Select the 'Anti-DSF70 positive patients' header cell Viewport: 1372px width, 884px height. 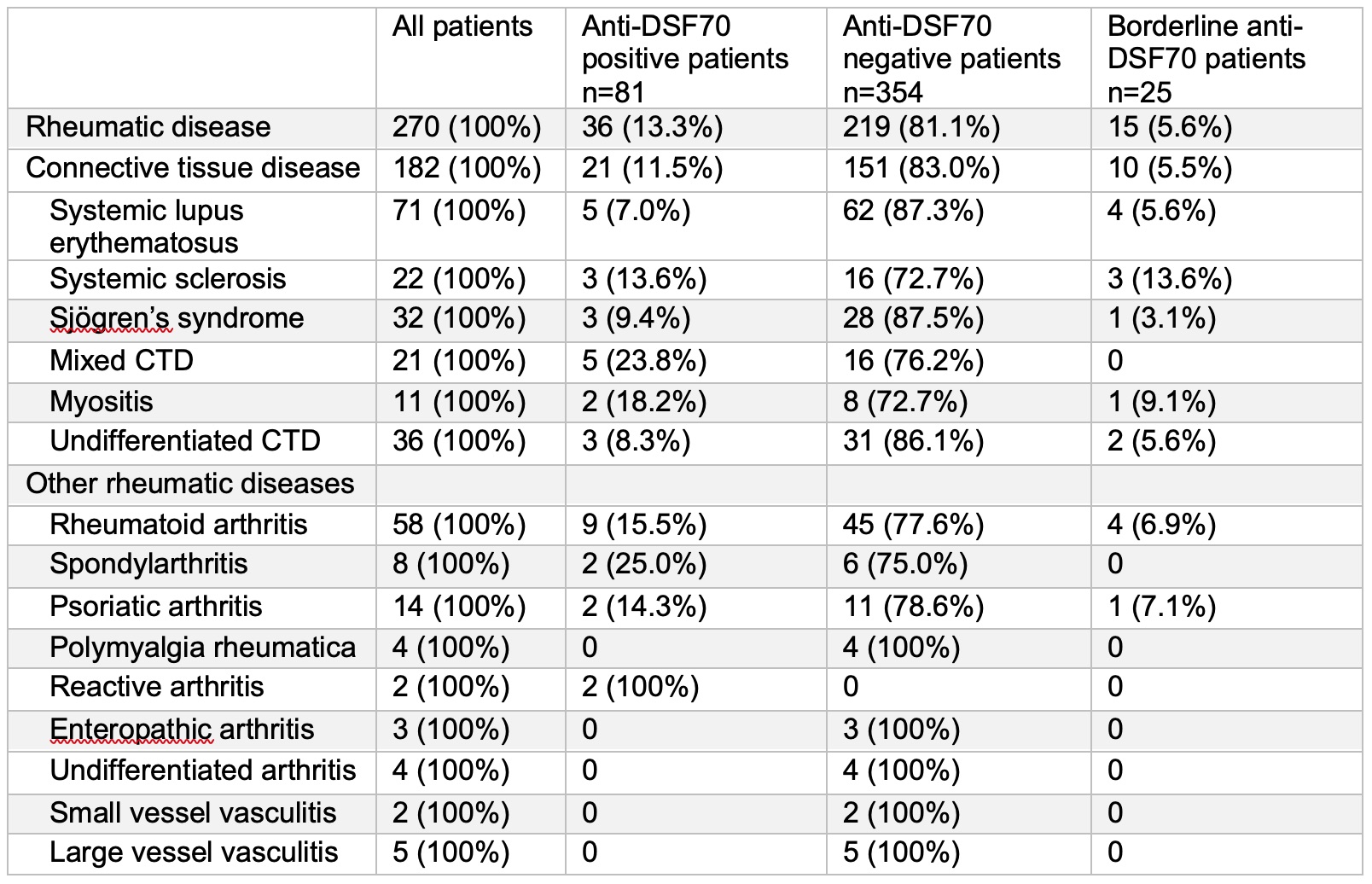click(x=684, y=59)
